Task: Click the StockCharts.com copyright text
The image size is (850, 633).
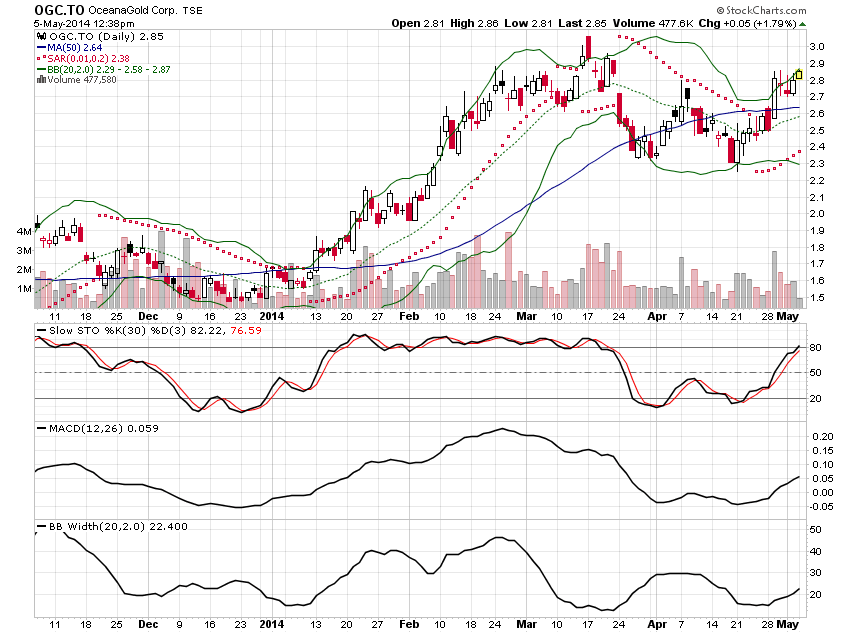Action: point(761,10)
